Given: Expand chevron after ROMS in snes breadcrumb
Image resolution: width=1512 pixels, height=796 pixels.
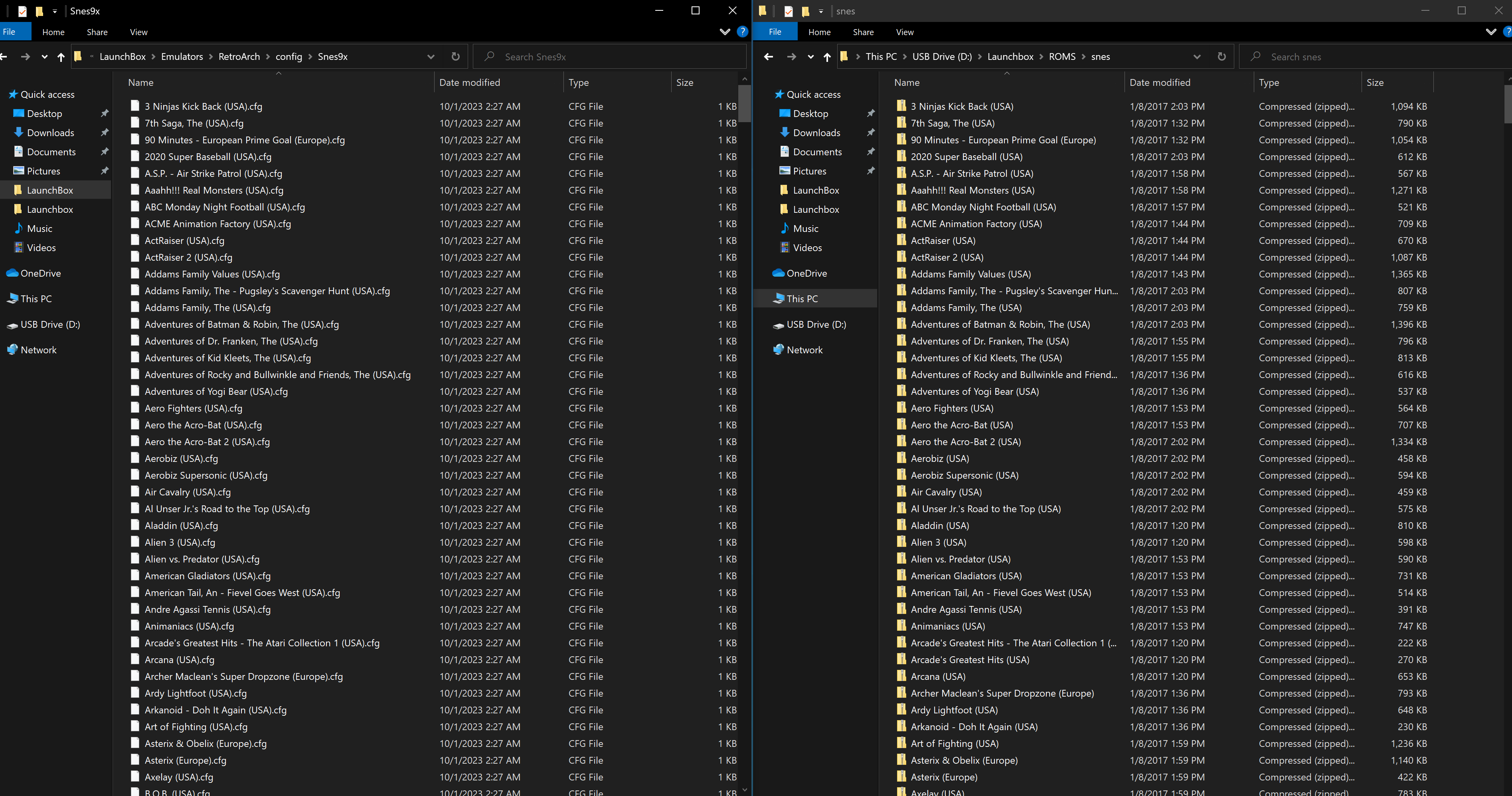Looking at the screenshot, I should pyautogui.click(x=1083, y=57).
